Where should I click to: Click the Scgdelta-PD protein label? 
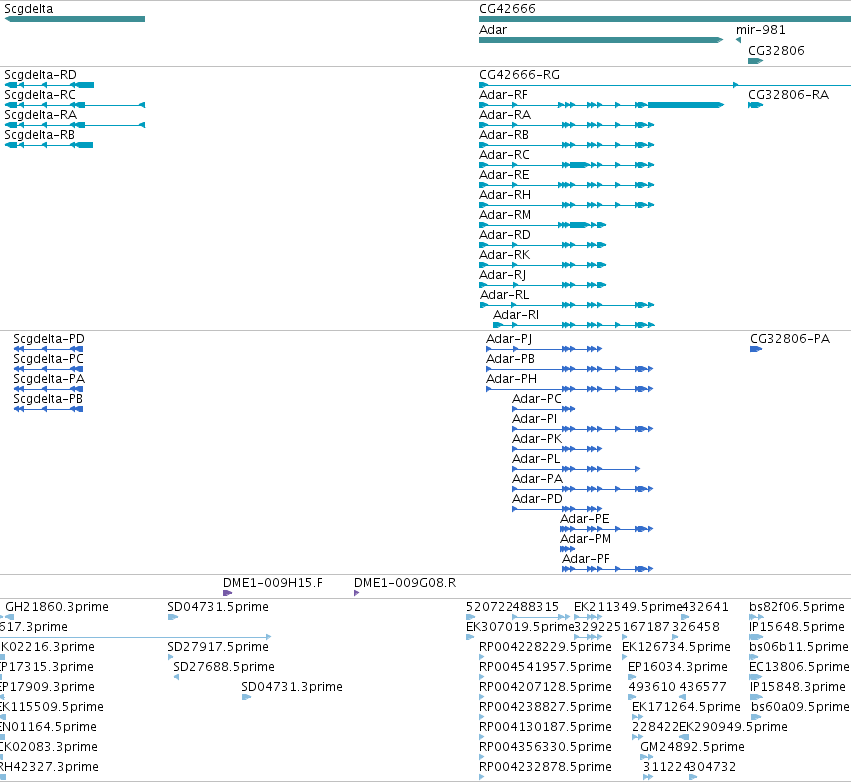[x=49, y=339]
